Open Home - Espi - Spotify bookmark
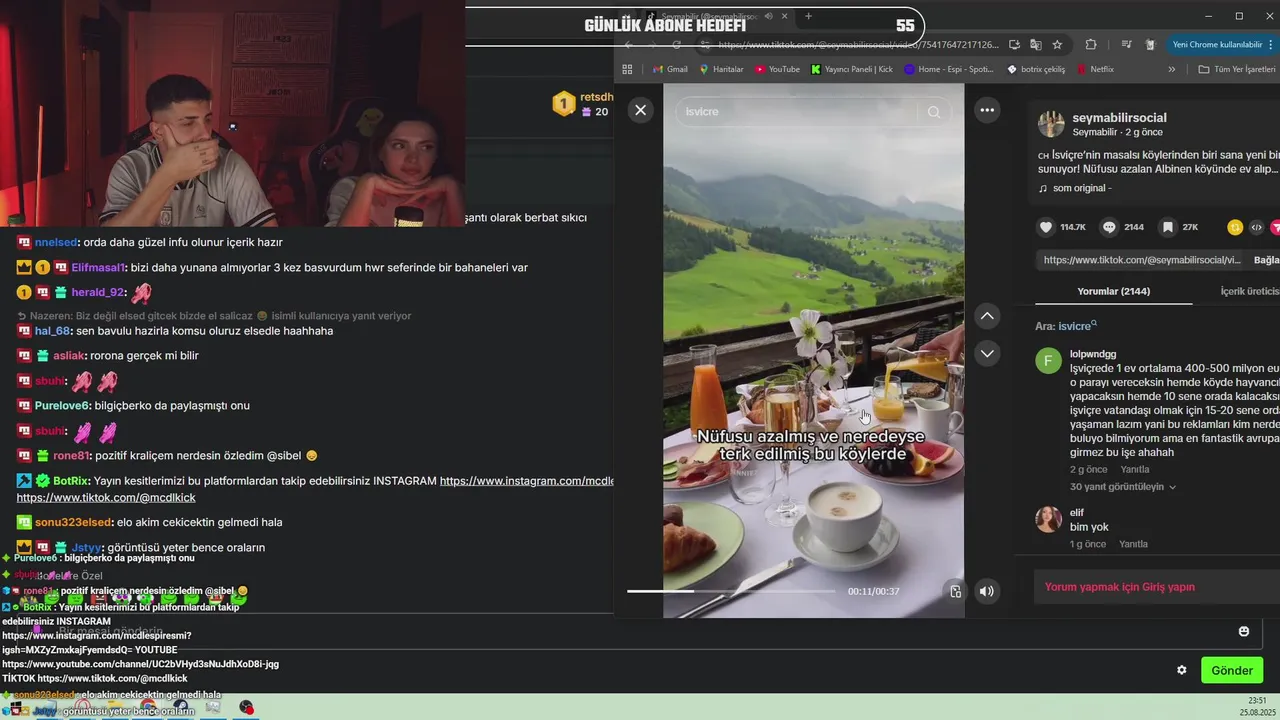1280x720 pixels. click(x=949, y=69)
